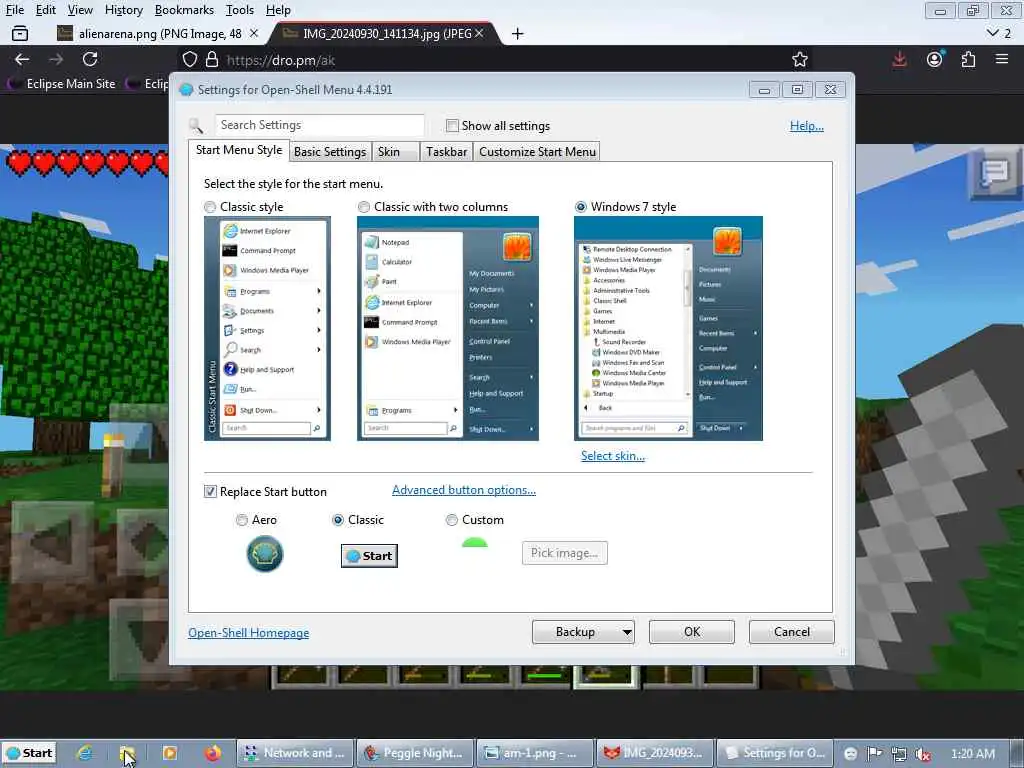Click the two-column classic preview thumbnail
The image size is (1024, 768).
point(448,328)
